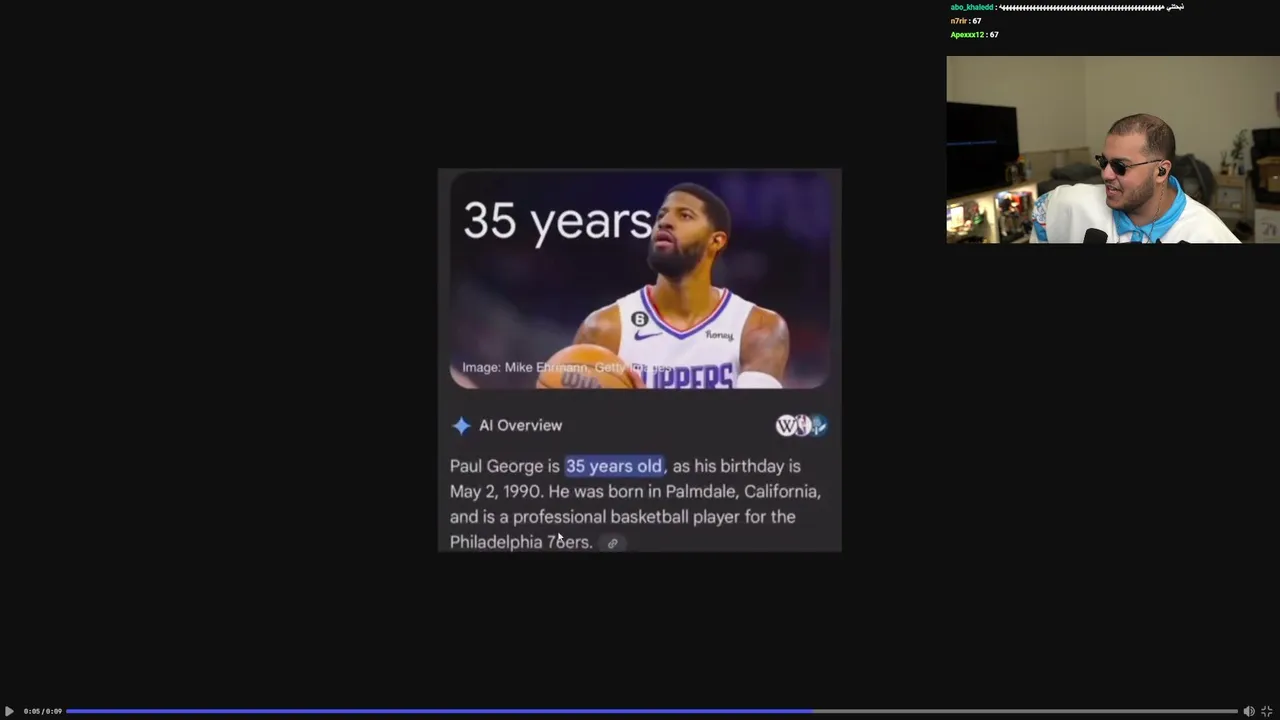Click the AI Overview sparkle icon
The height and width of the screenshot is (720, 1280).
[x=461, y=426]
